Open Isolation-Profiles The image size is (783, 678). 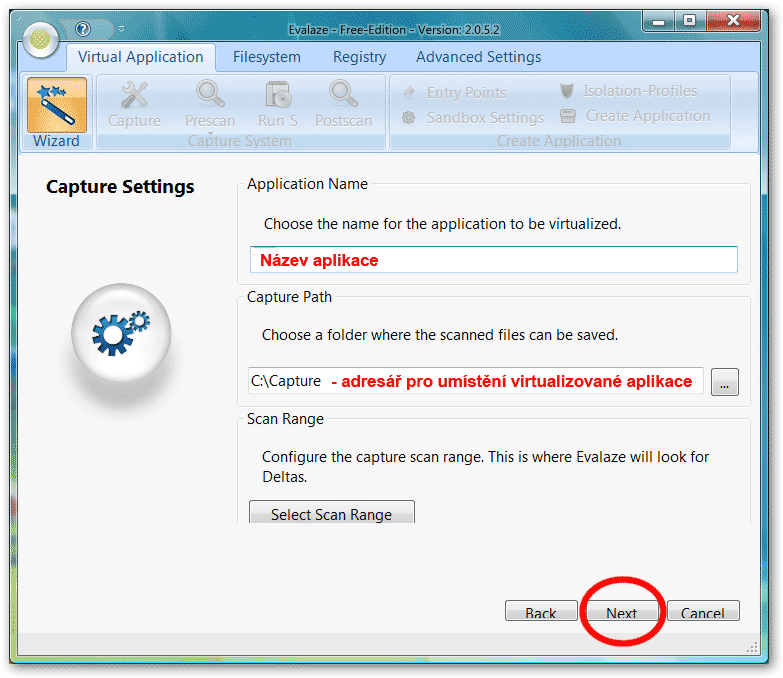point(628,91)
